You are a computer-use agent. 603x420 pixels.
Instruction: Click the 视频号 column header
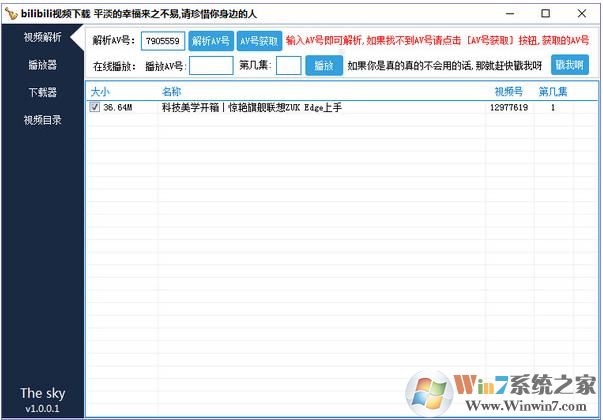click(x=508, y=92)
